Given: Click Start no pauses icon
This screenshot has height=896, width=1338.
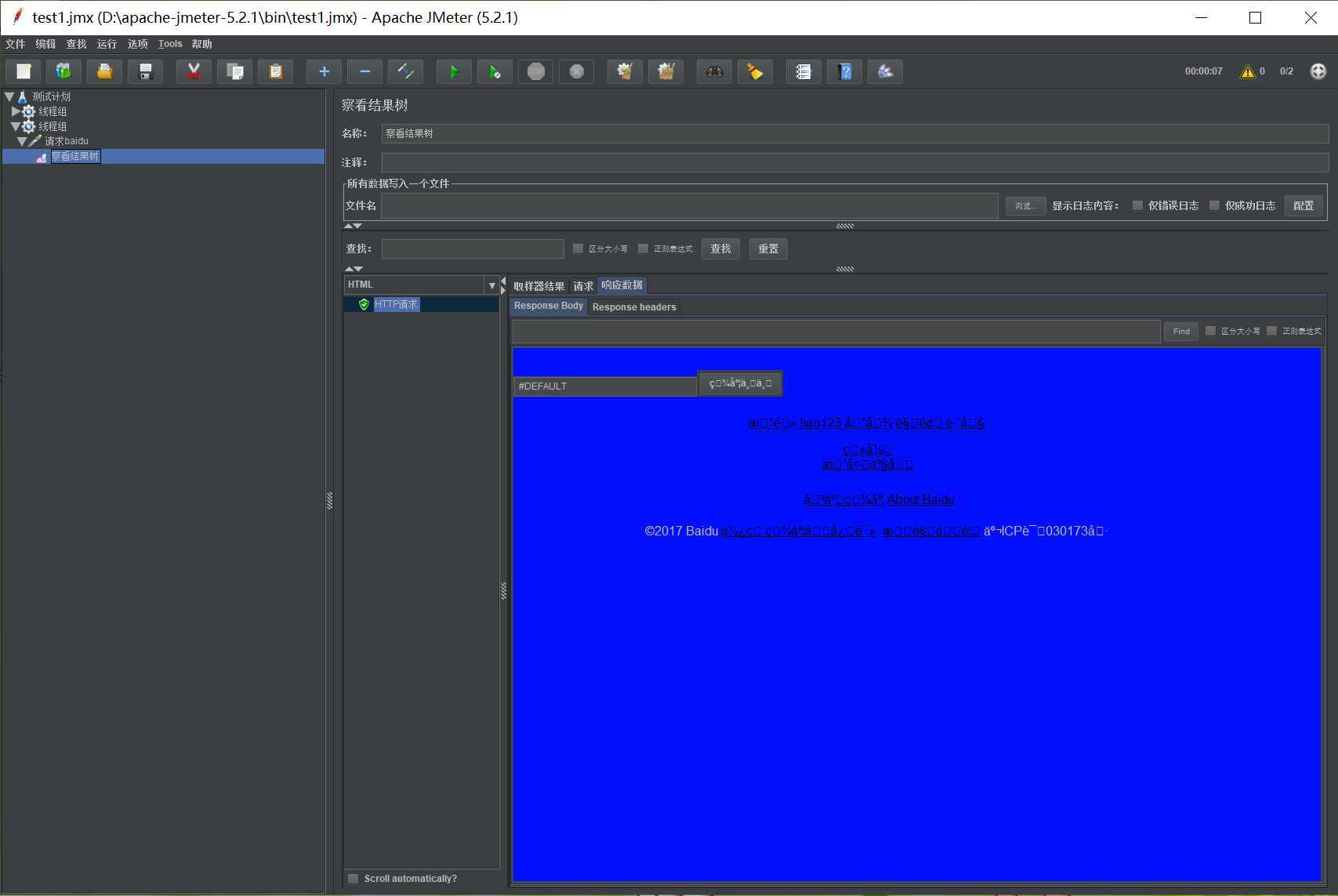Looking at the screenshot, I should click(495, 71).
